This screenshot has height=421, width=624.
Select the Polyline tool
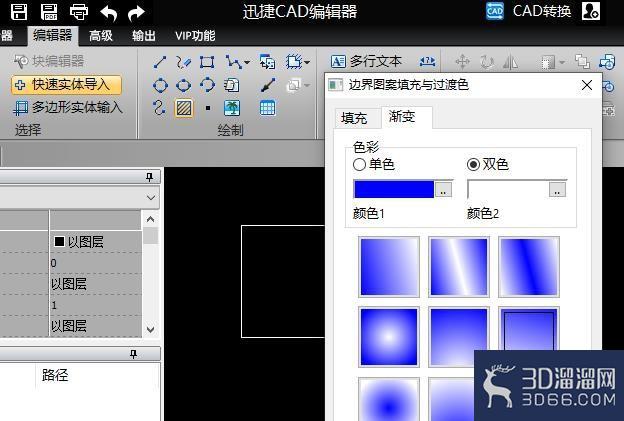(233, 62)
